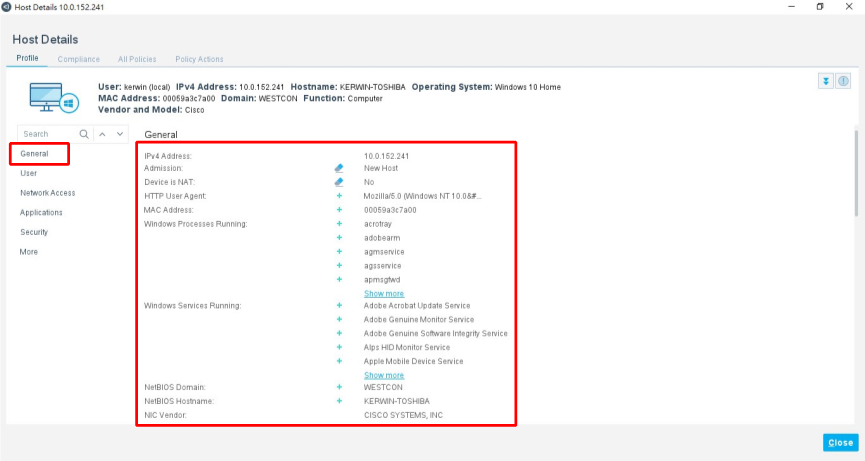Go to next search result with down chevron
Screen dimensions: 865x461
click(x=120, y=134)
